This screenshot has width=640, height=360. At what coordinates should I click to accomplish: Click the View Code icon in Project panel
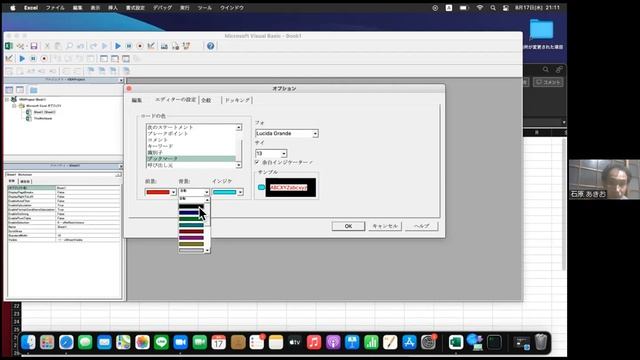[x=9, y=90]
